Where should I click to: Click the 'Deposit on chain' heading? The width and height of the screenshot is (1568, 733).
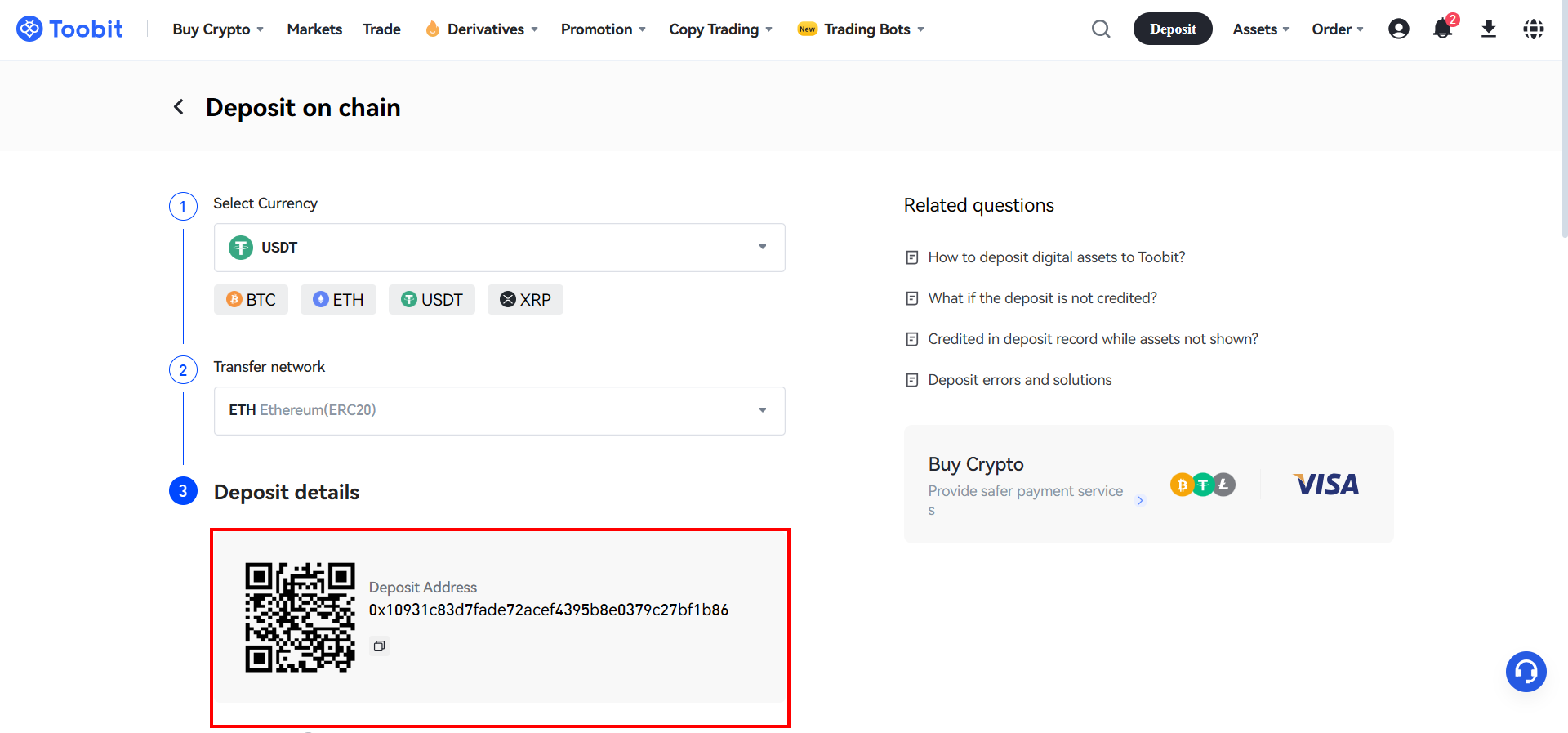[x=303, y=107]
